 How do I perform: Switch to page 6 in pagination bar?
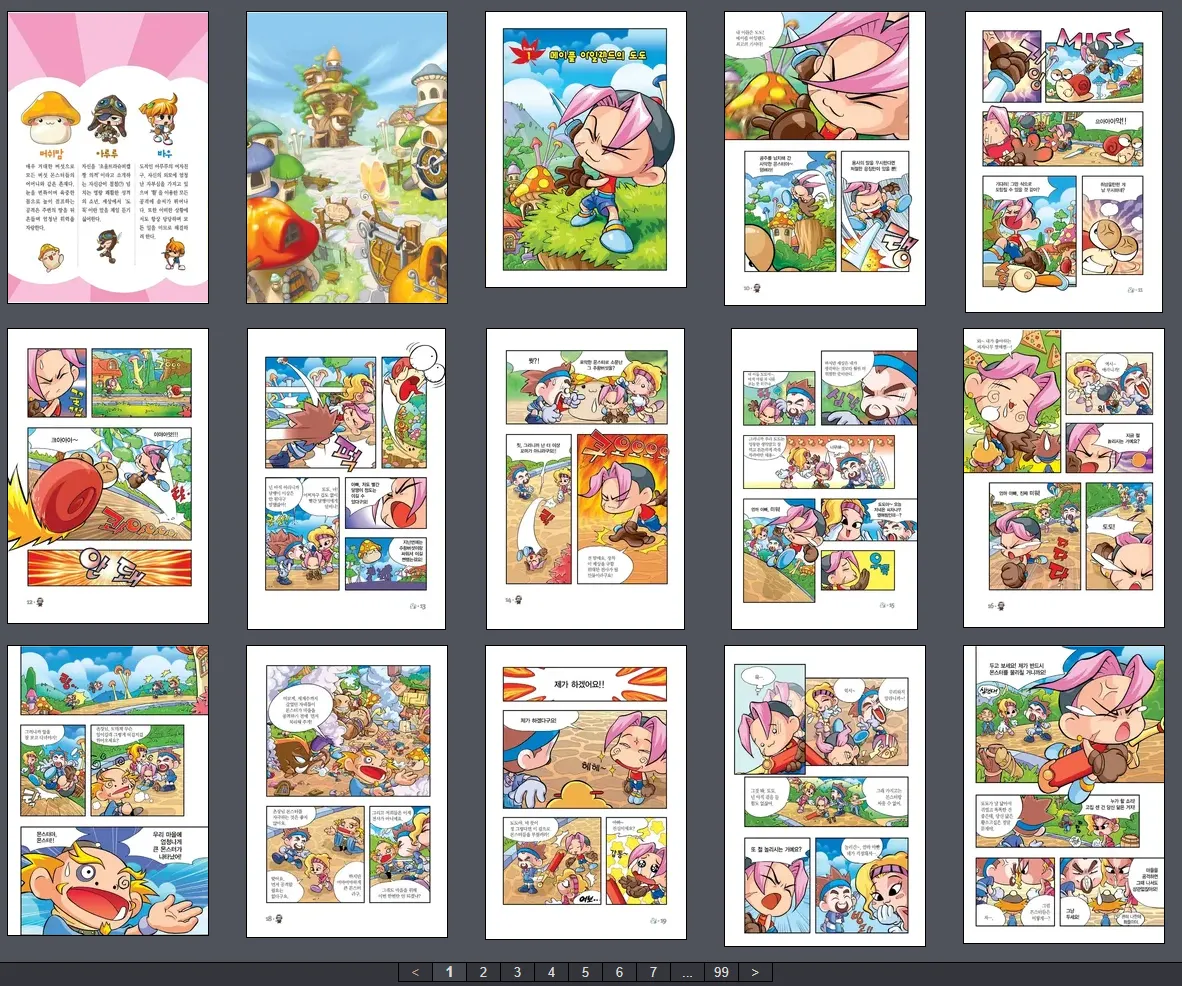point(619,972)
